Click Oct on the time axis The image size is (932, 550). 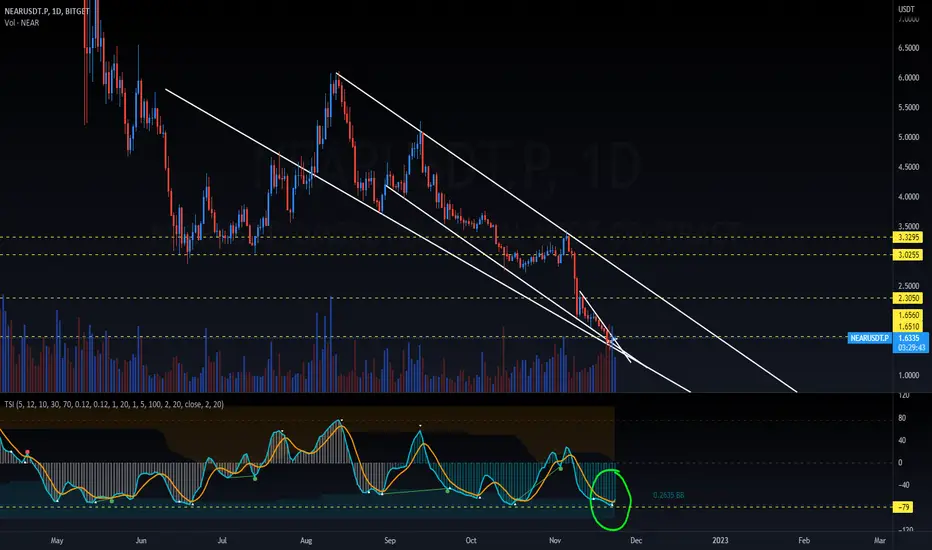click(x=471, y=540)
